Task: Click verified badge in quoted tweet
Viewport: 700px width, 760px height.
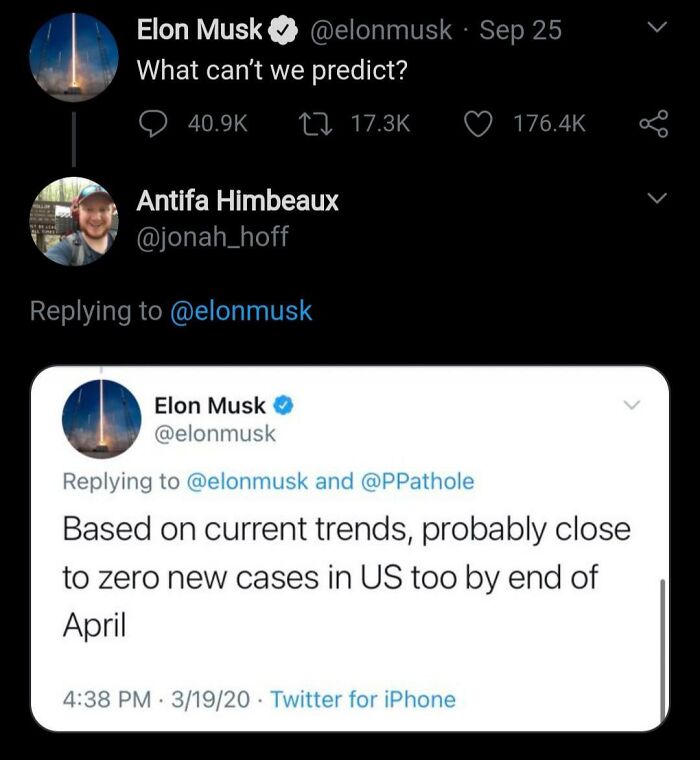Action: tap(284, 406)
